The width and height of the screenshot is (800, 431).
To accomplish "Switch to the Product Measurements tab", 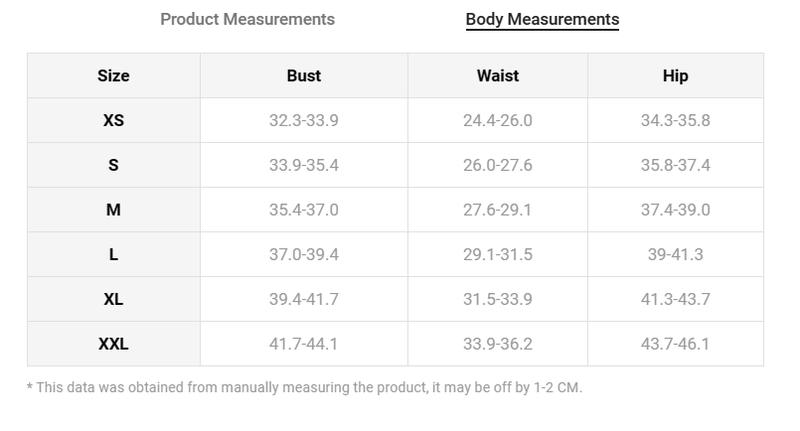I will [x=247, y=19].
